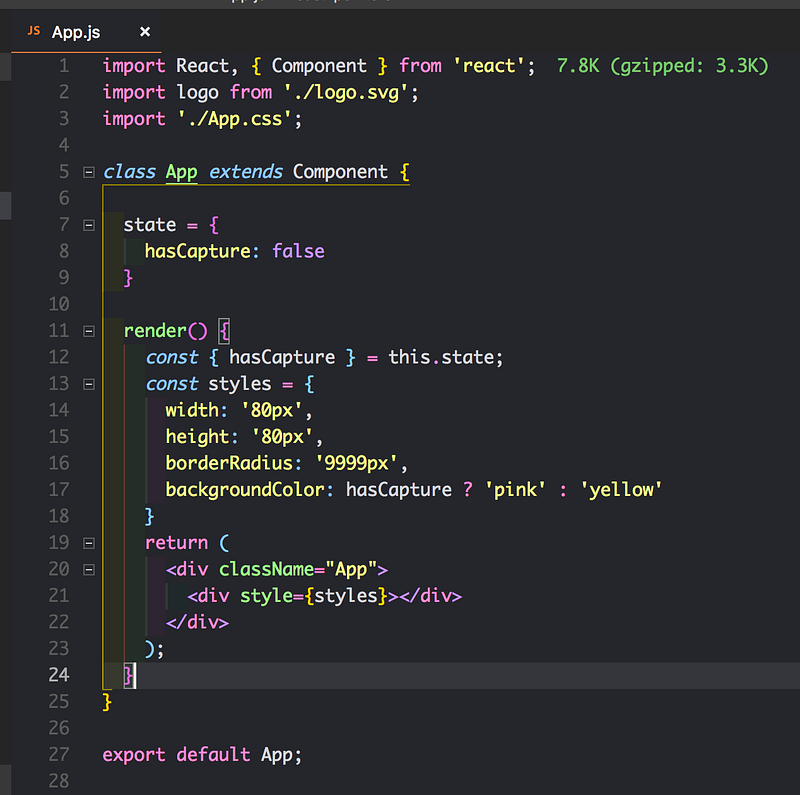
Task: Click line number 24 in the gutter
Action: point(59,675)
